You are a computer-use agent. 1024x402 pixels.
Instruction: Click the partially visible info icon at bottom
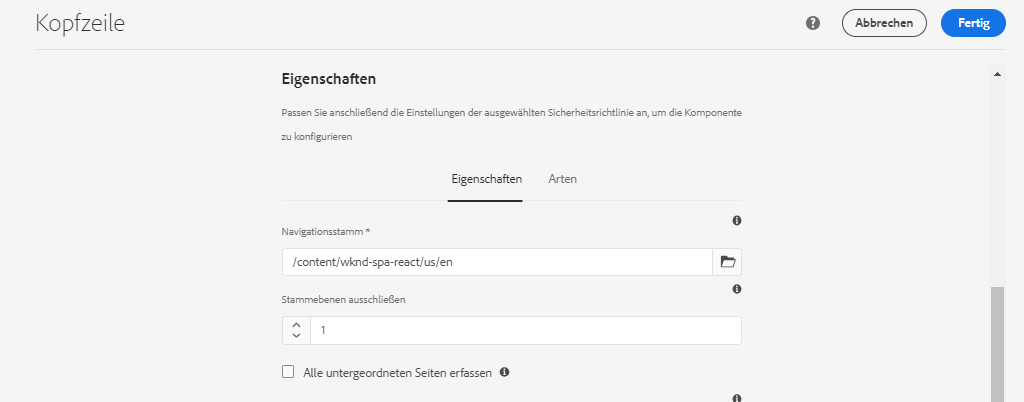click(737, 398)
